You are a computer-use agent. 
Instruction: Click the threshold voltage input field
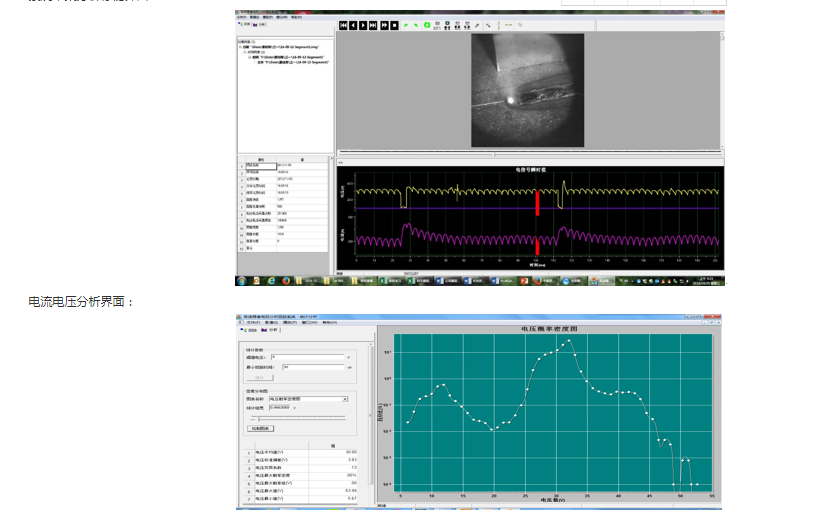pyautogui.click(x=308, y=357)
